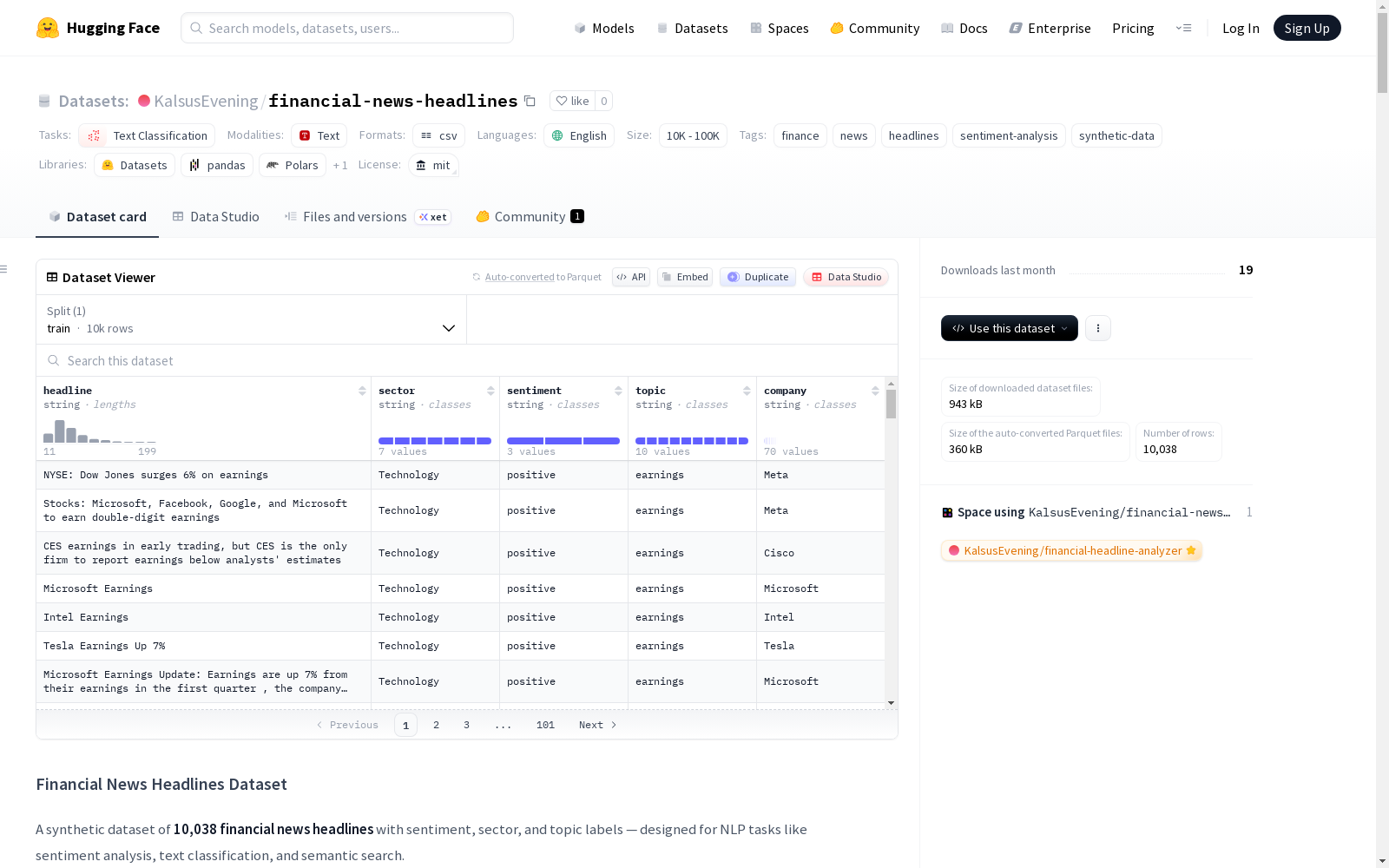This screenshot has height=868, width=1389.
Task: Open the Spaces menu item
Action: tap(780, 28)
